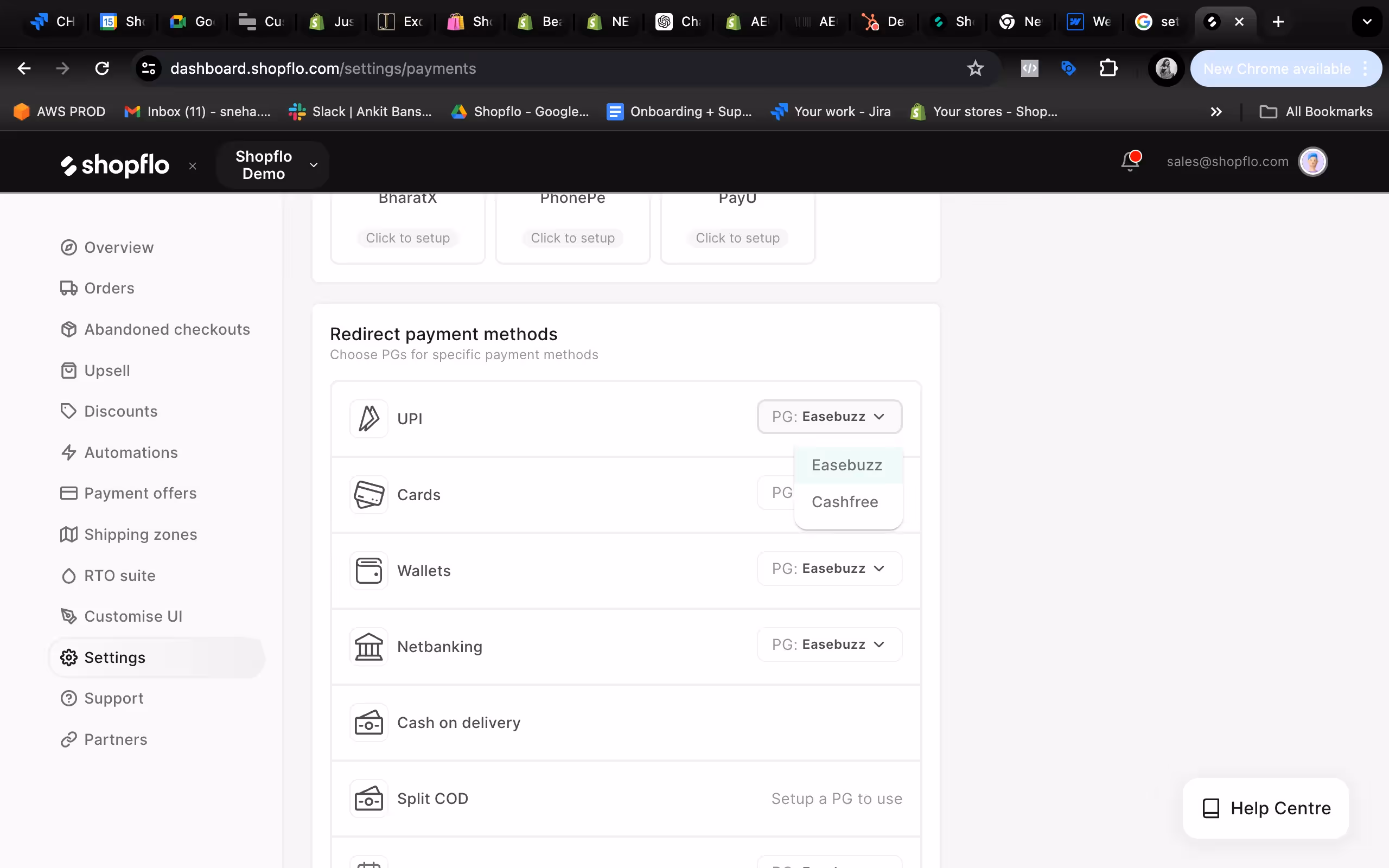Choose Easebuzz from the dropdown list

(x=849, y=465)
